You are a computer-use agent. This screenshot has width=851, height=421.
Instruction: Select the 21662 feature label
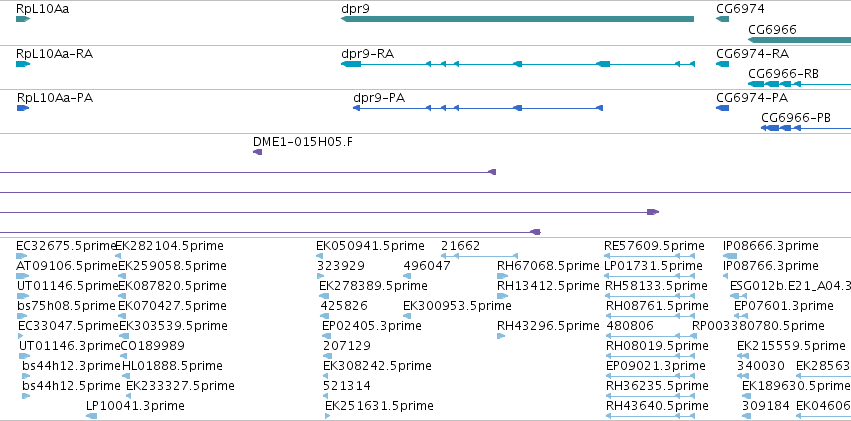click(x=460, y=246)
